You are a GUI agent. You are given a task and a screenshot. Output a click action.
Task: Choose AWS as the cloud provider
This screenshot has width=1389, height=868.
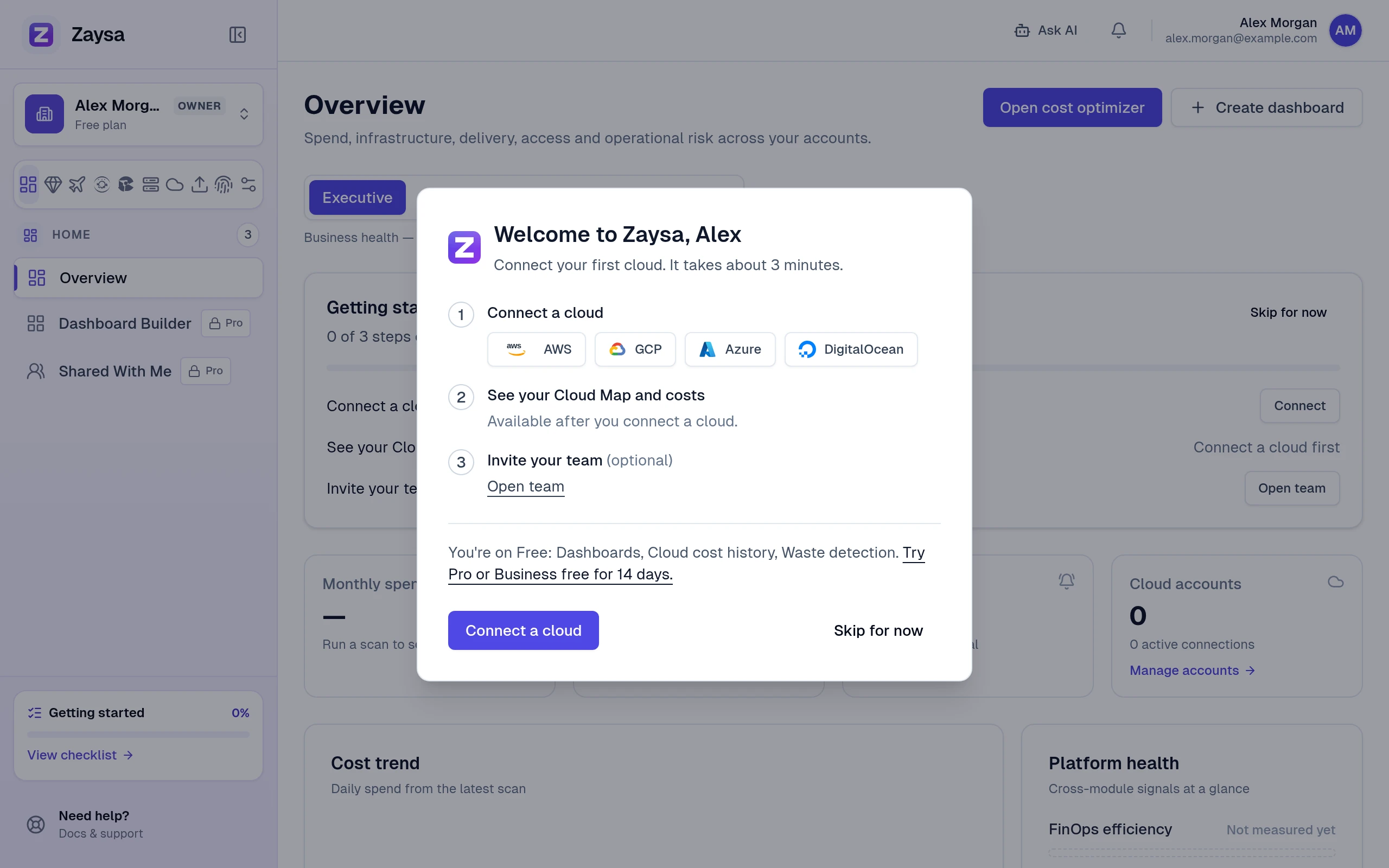click(x=536, y=349)
